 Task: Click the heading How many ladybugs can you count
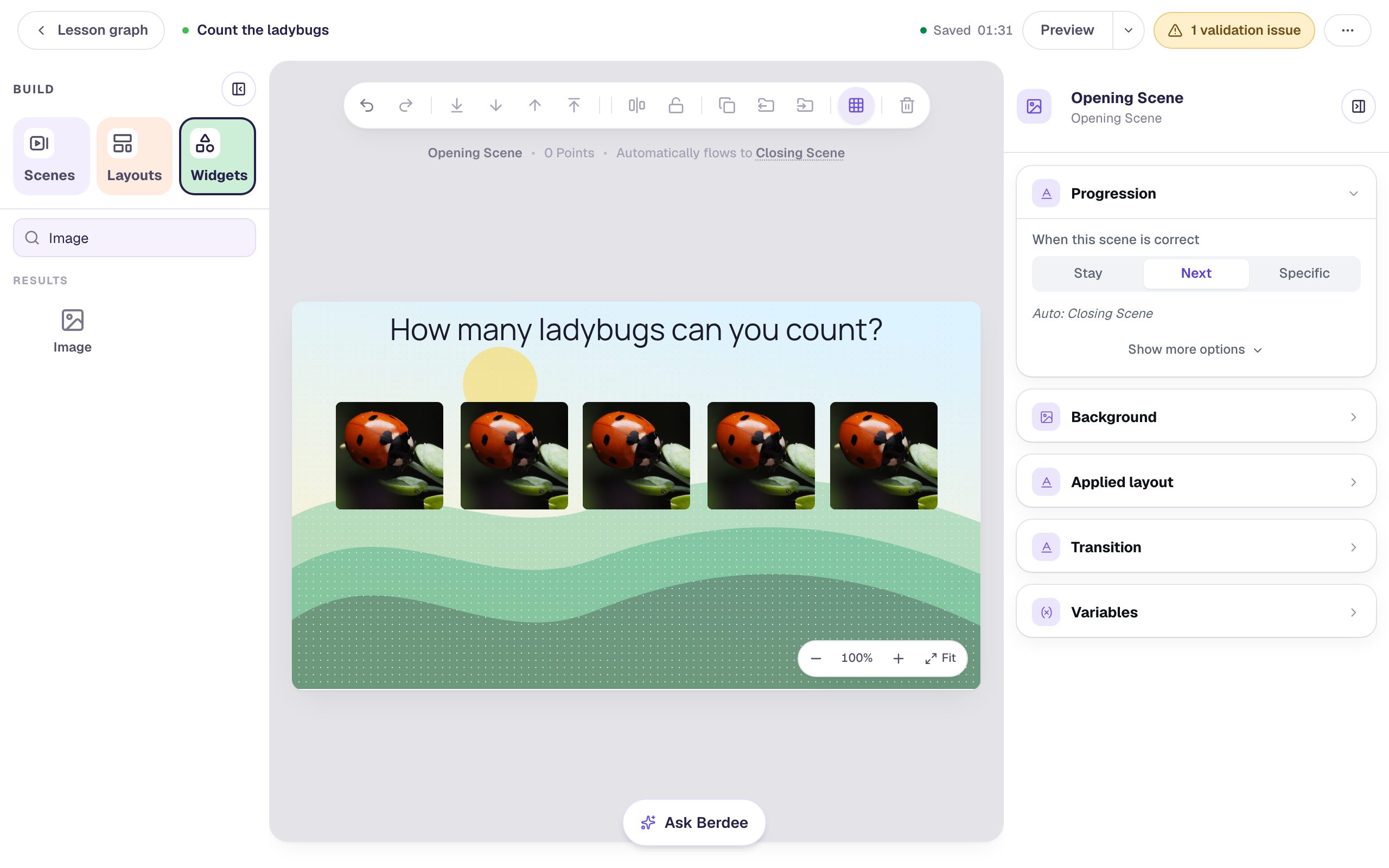(x=636, y=330)
